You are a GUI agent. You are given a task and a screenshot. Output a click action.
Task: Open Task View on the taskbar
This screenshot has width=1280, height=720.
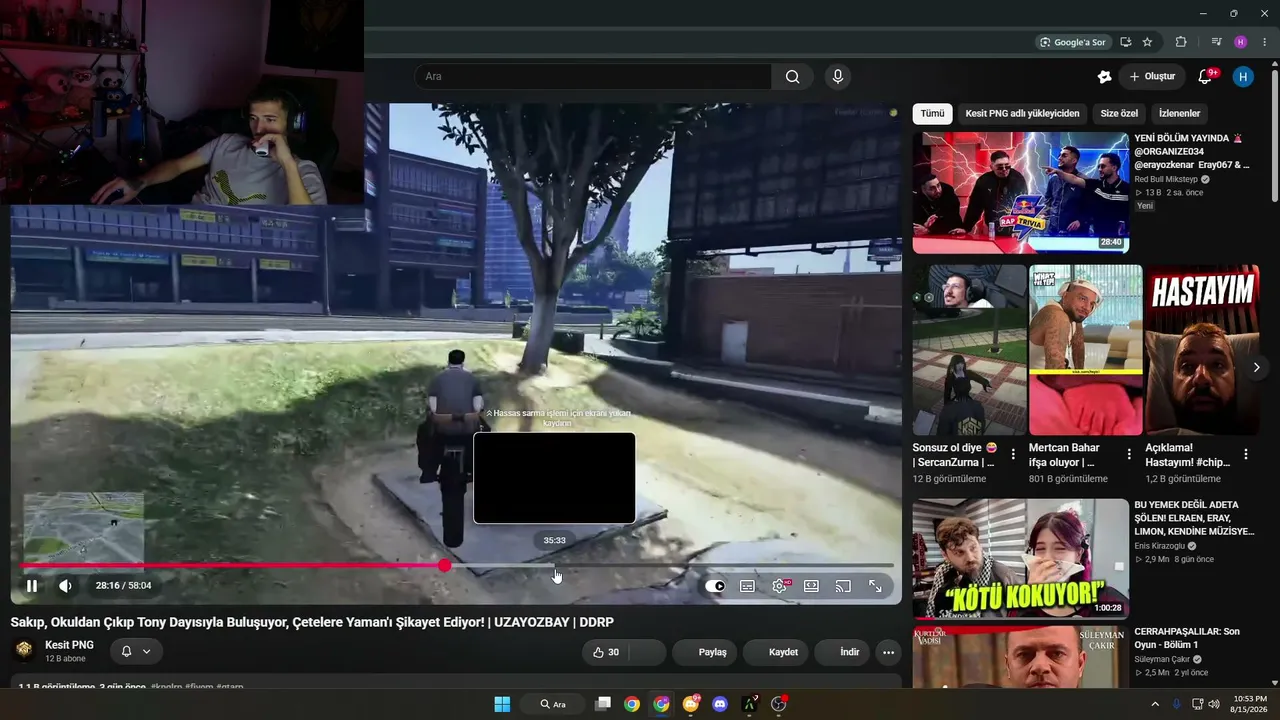tap(602, 704)
